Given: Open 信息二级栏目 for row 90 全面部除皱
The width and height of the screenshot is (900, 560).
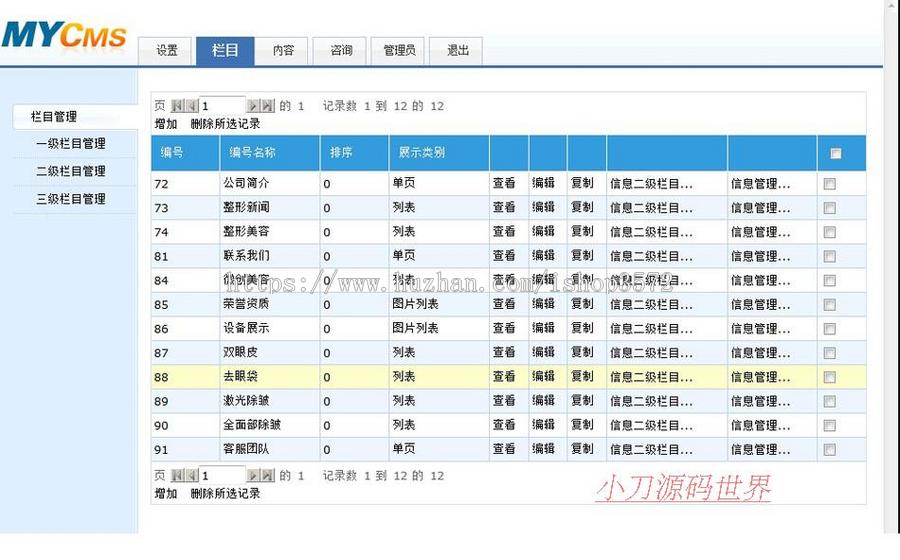Looking at the screenshot, I should point(651,425).
